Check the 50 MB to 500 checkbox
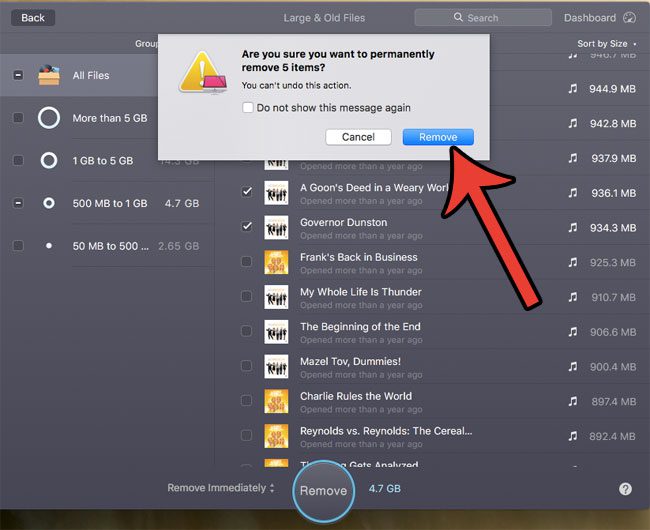650x530 pixels. pyautogui.click(x=18, y=246)
